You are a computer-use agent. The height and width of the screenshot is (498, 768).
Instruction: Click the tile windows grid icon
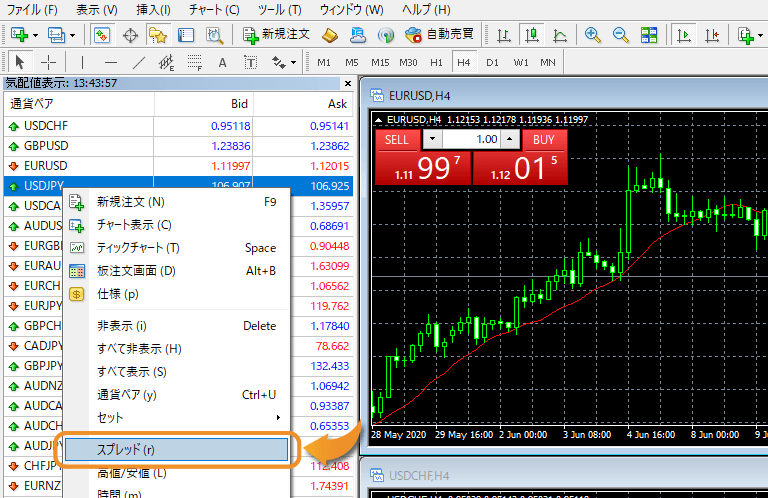click(649, 35)
